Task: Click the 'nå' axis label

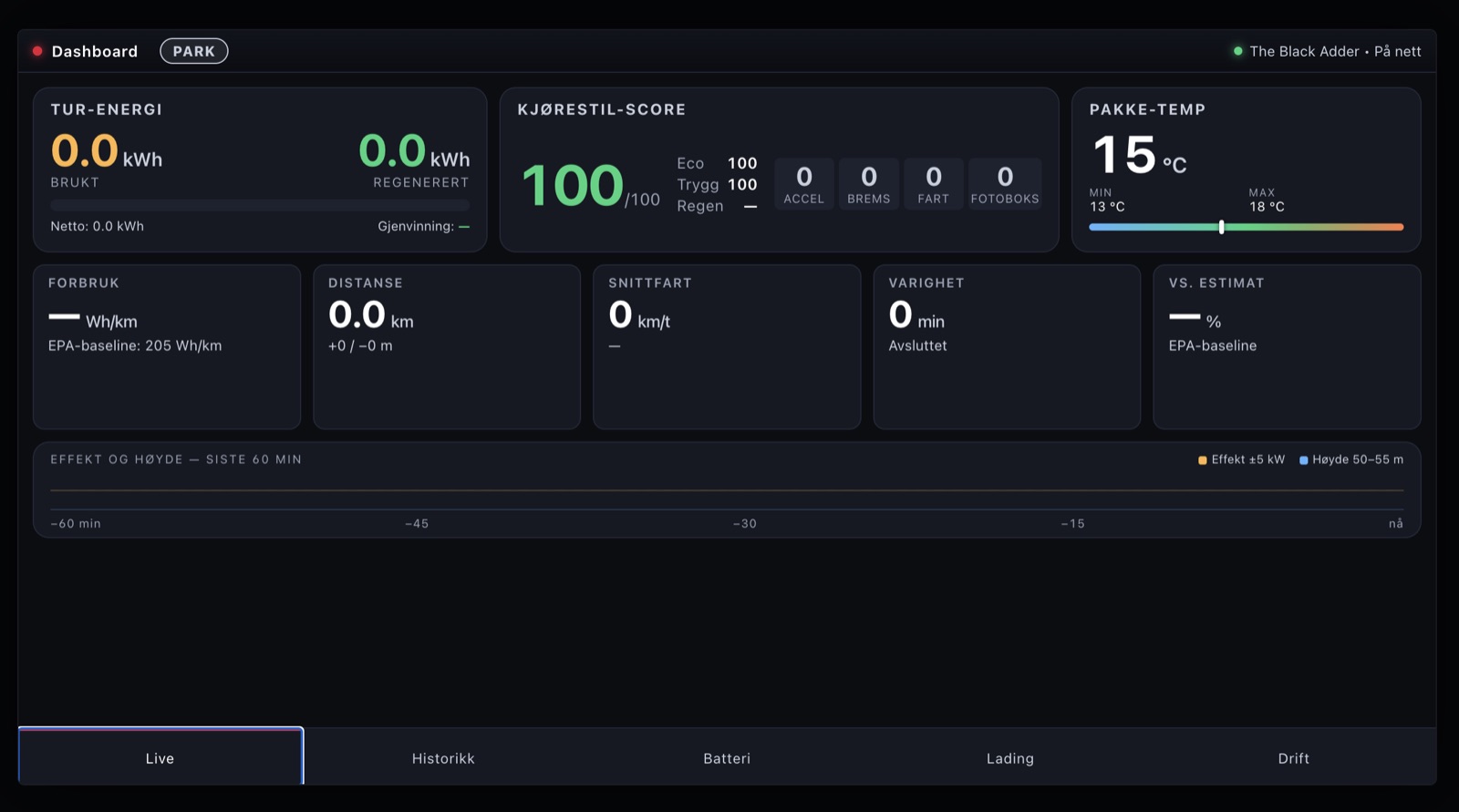Action: click(x=1396, y=524)
